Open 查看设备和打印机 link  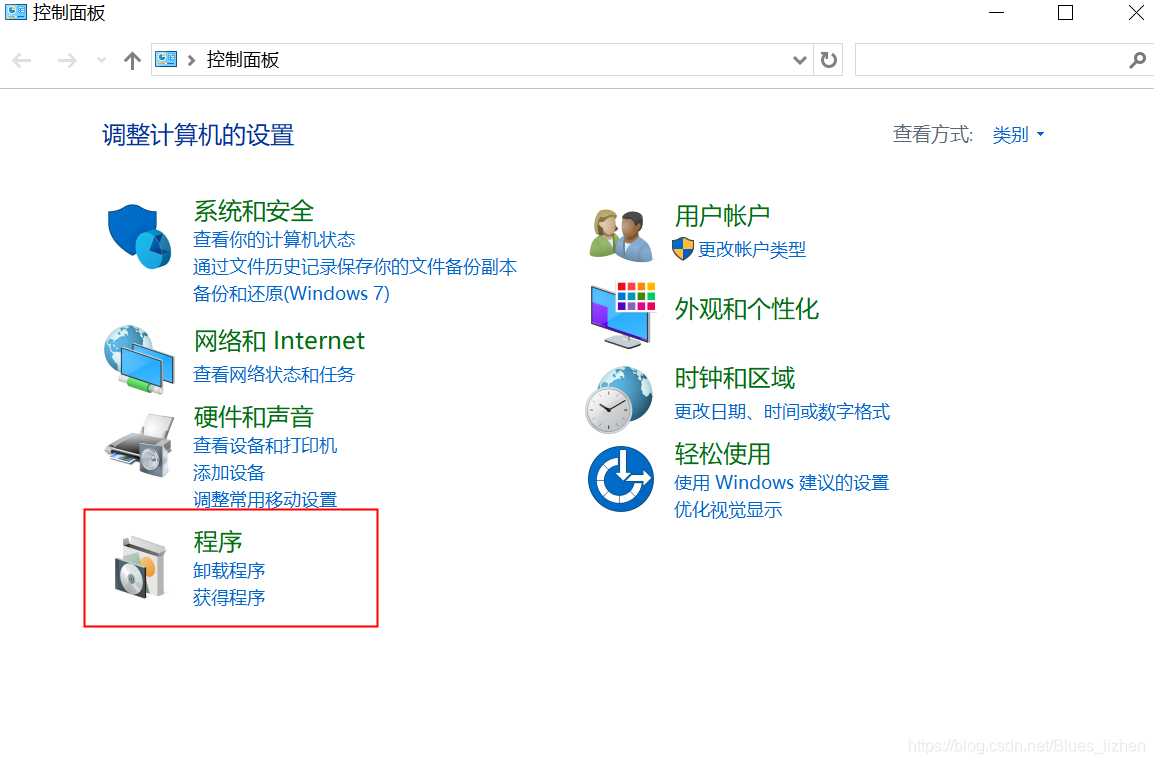[265, 445]
